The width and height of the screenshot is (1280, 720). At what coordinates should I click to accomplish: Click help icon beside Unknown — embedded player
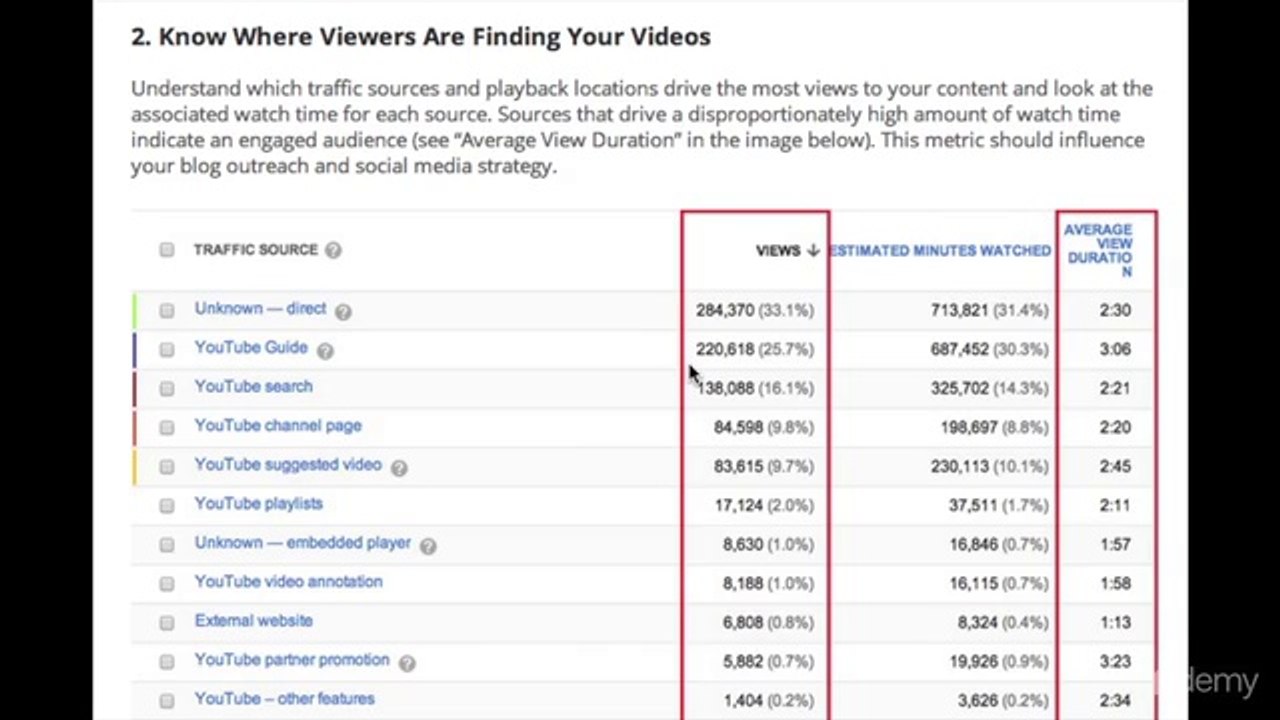point(428,546)
